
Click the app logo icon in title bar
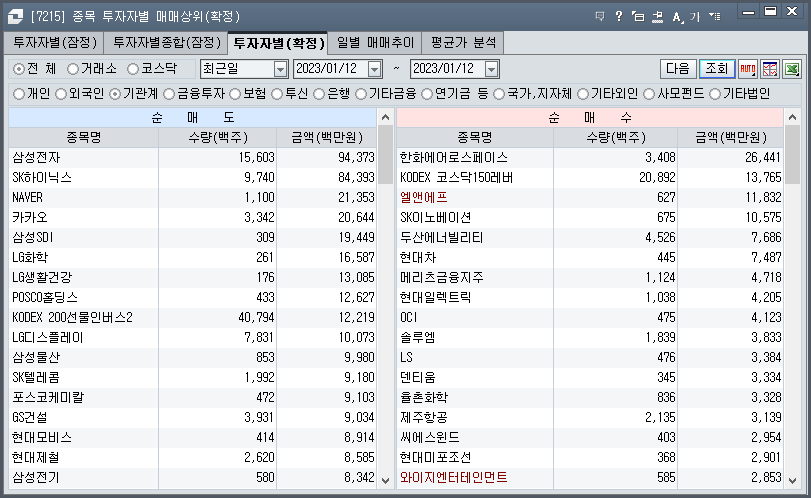point(15,17)
